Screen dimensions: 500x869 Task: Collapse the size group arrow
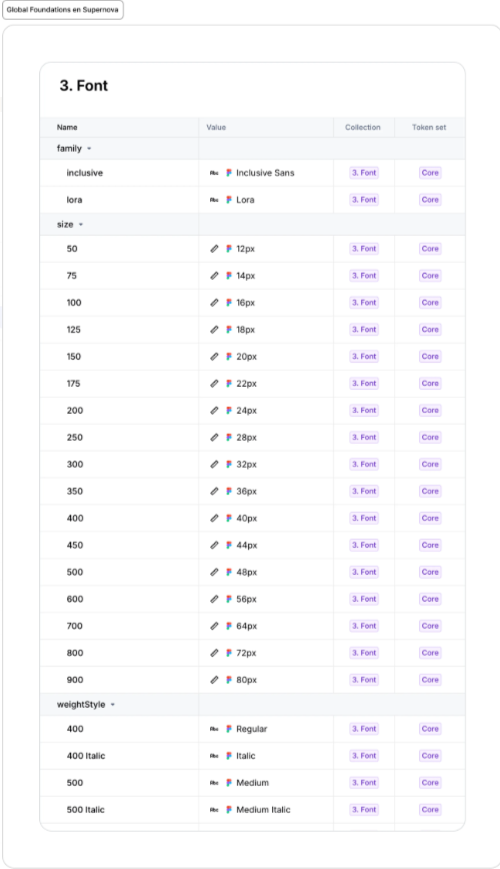click(81, 224)
